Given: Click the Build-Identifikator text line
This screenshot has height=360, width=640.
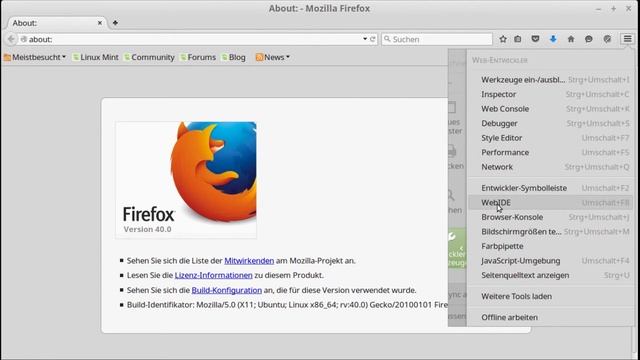Looking at the screenshot, I should coord(287,305).
